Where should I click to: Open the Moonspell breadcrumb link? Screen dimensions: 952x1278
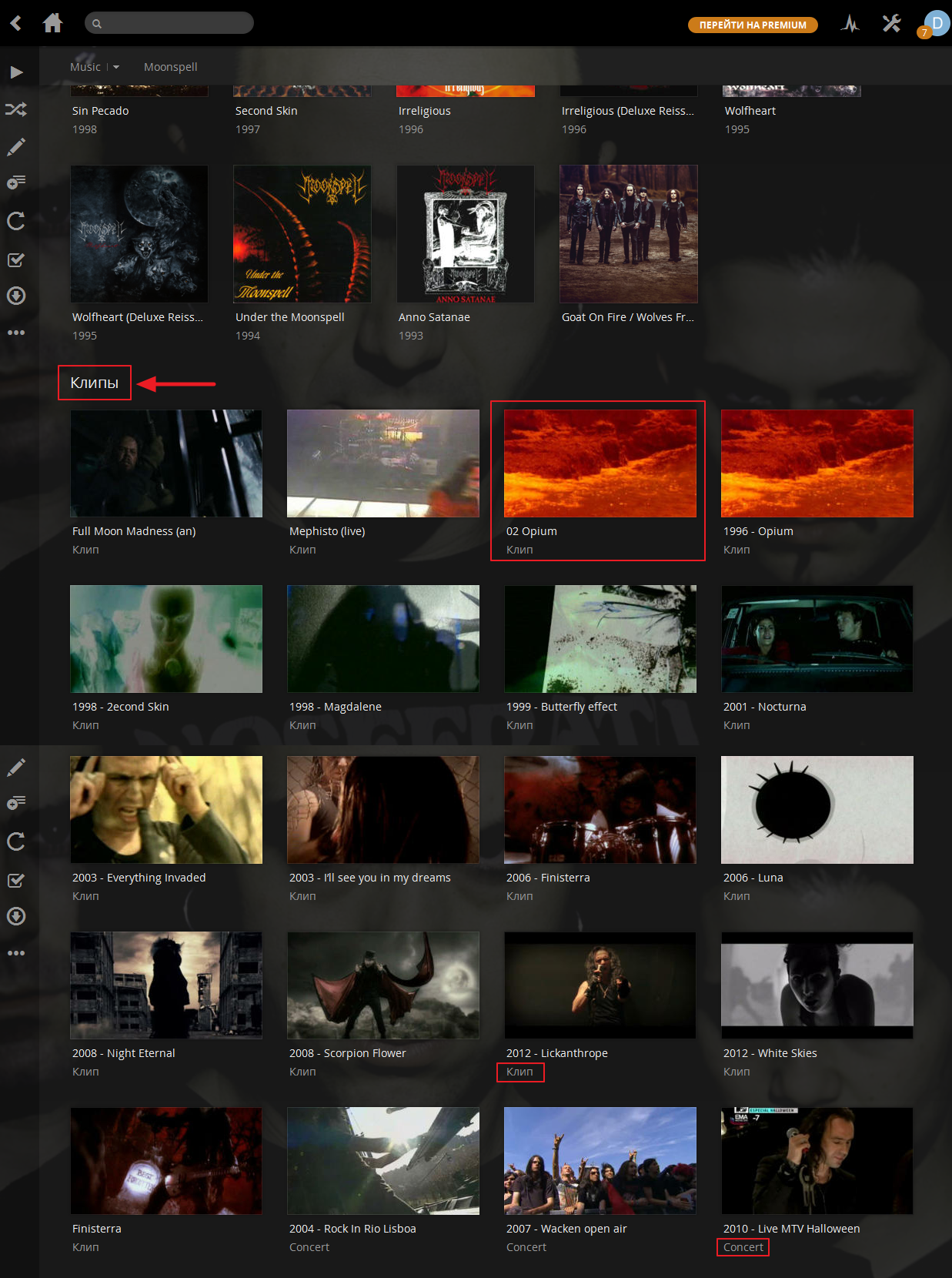170,67
